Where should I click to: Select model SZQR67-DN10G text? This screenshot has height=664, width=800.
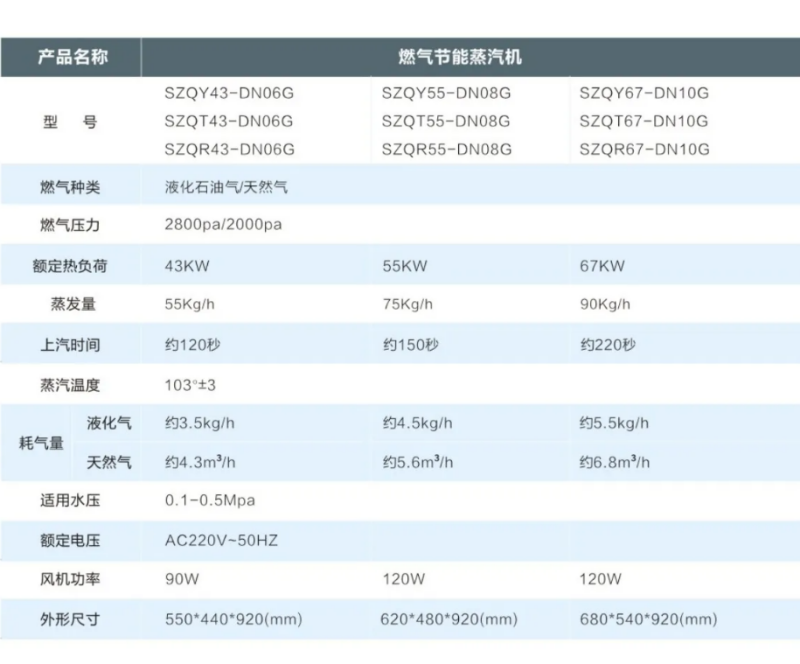644,150
